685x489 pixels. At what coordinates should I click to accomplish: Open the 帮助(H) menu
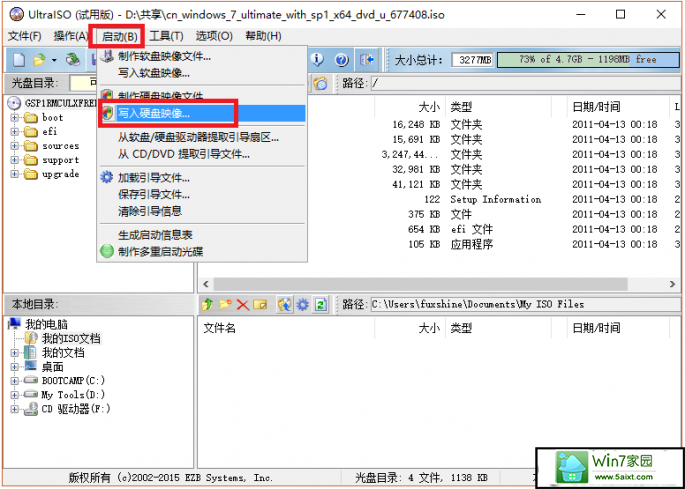(x=263, y=36)
